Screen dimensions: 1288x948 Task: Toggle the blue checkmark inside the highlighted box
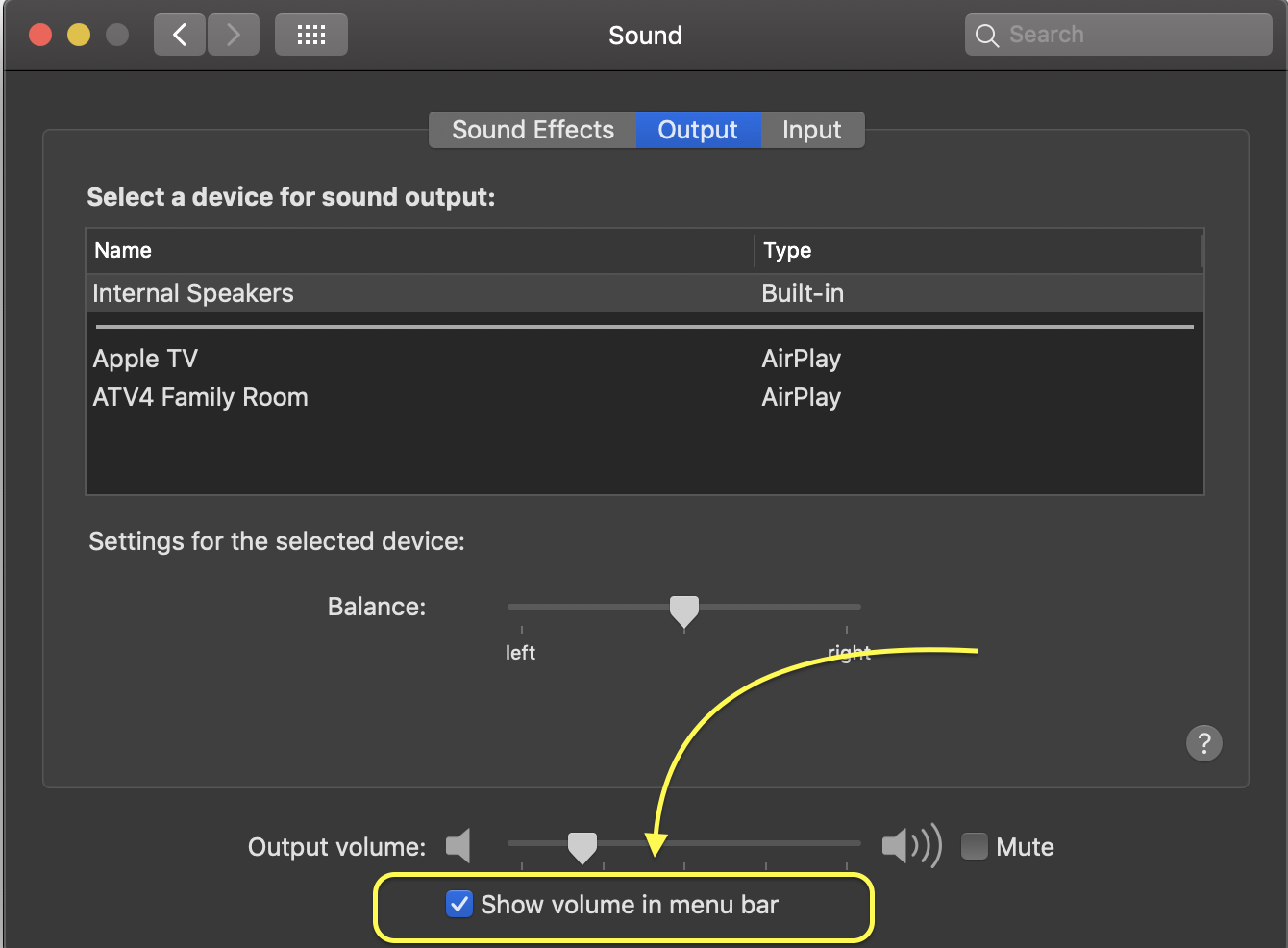(x=459, y=904)
